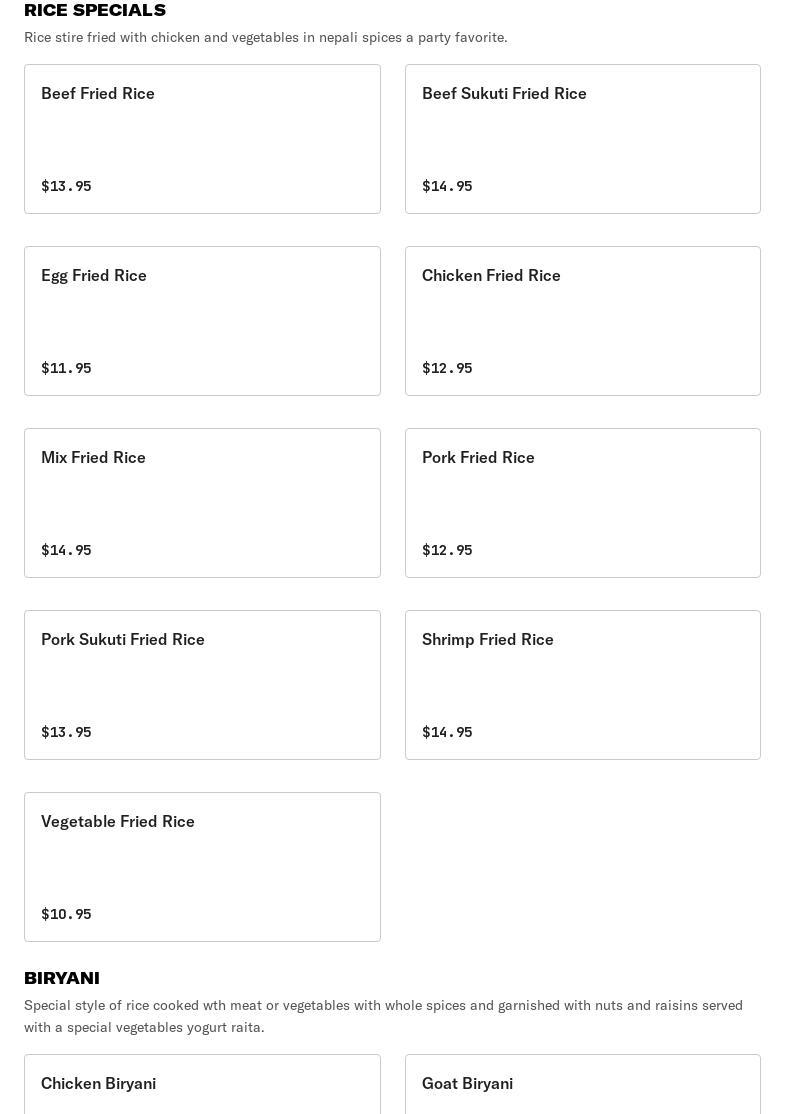Screen dimensions: 785x1114
Task: Click the Pork Fried Rice card
Action: coord(582,503)
